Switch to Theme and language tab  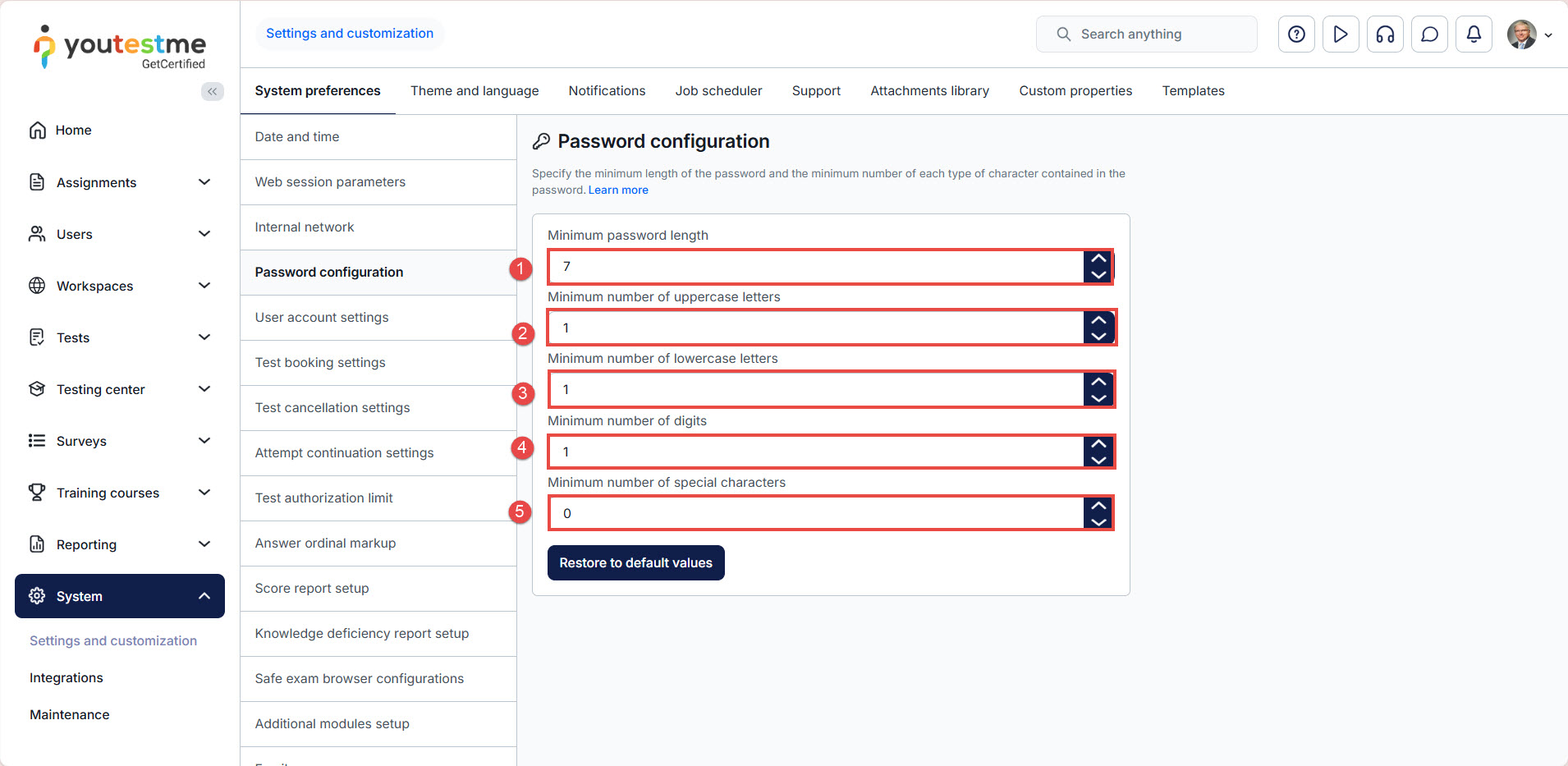tap(475, 91)
